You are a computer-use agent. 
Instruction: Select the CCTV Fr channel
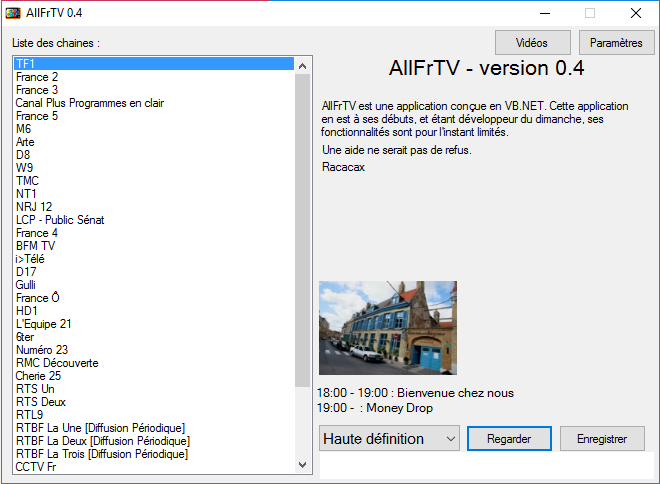click(x=154, y=467)
